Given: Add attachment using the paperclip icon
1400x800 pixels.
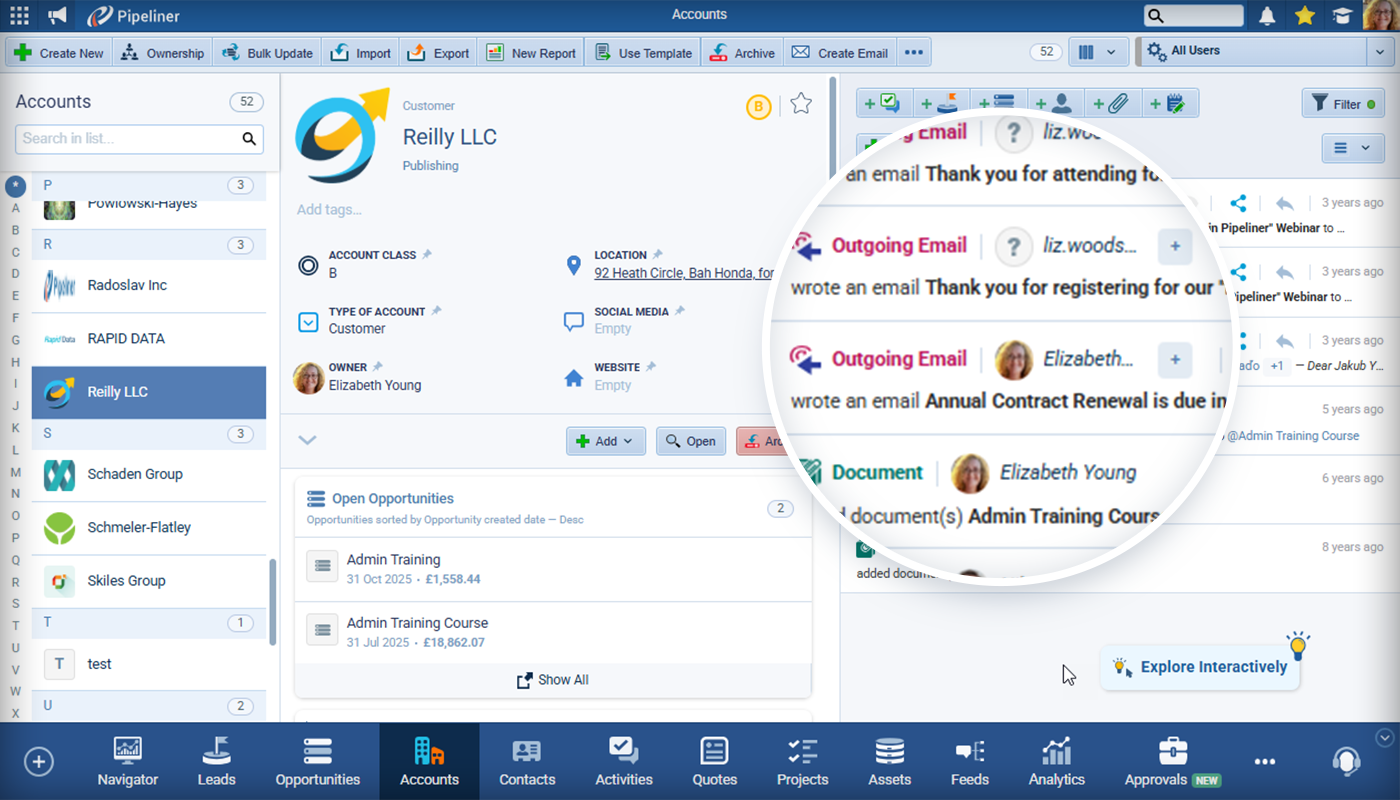Looking at the screenshot, I should pyautogui.click(x=1111, y=103).
